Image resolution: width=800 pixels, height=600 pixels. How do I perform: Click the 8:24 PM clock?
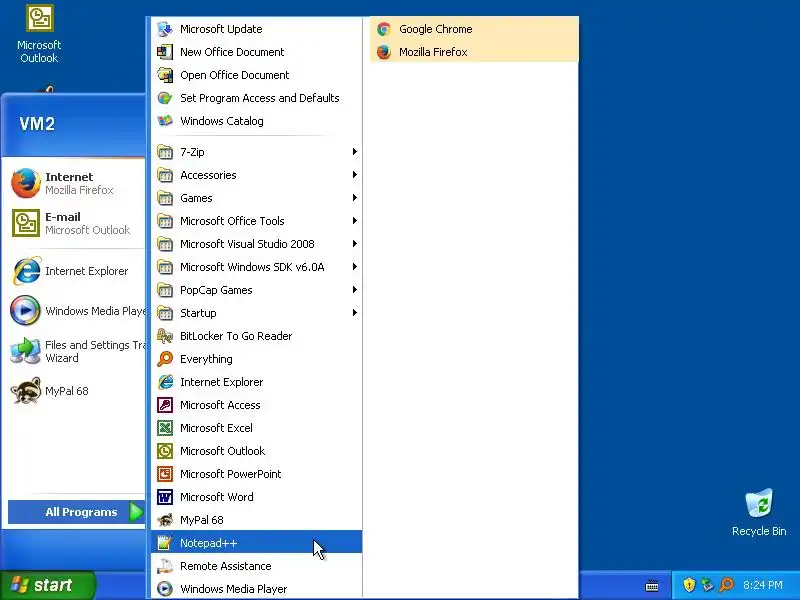click(x=763, y=585)
